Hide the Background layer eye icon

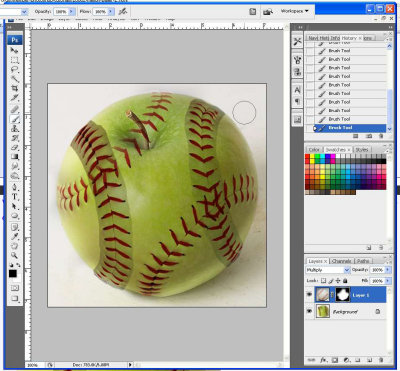point(310,311)
